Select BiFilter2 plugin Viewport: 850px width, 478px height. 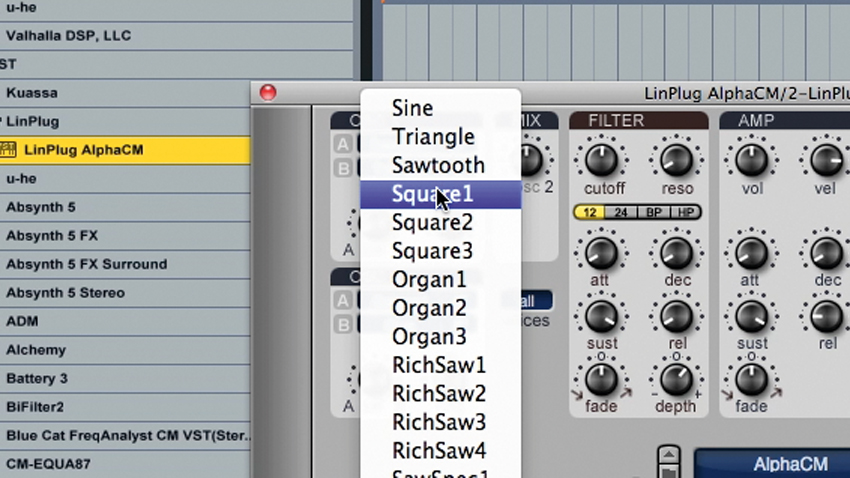(125, 407)
